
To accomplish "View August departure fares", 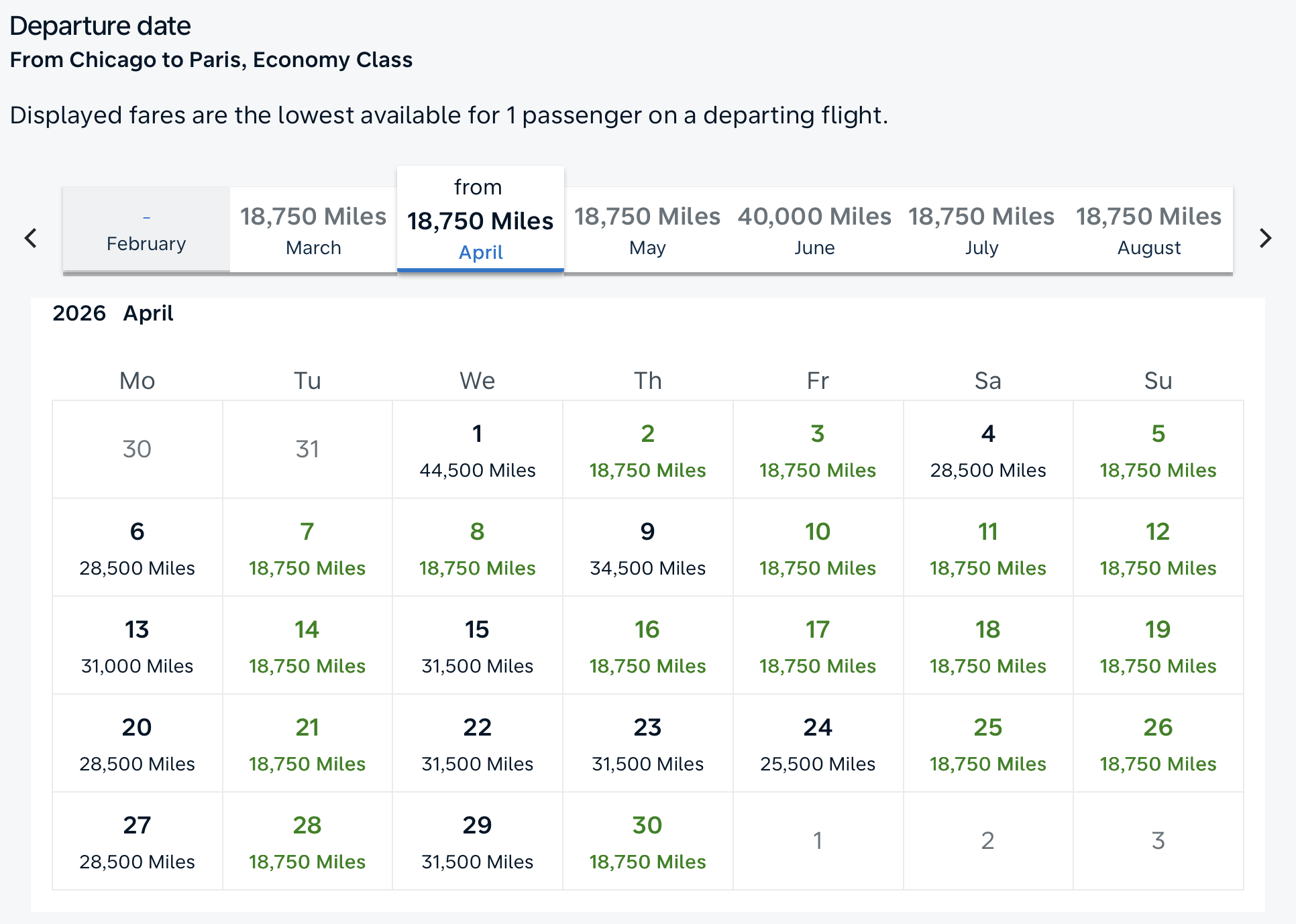I will pos(1148,230).
